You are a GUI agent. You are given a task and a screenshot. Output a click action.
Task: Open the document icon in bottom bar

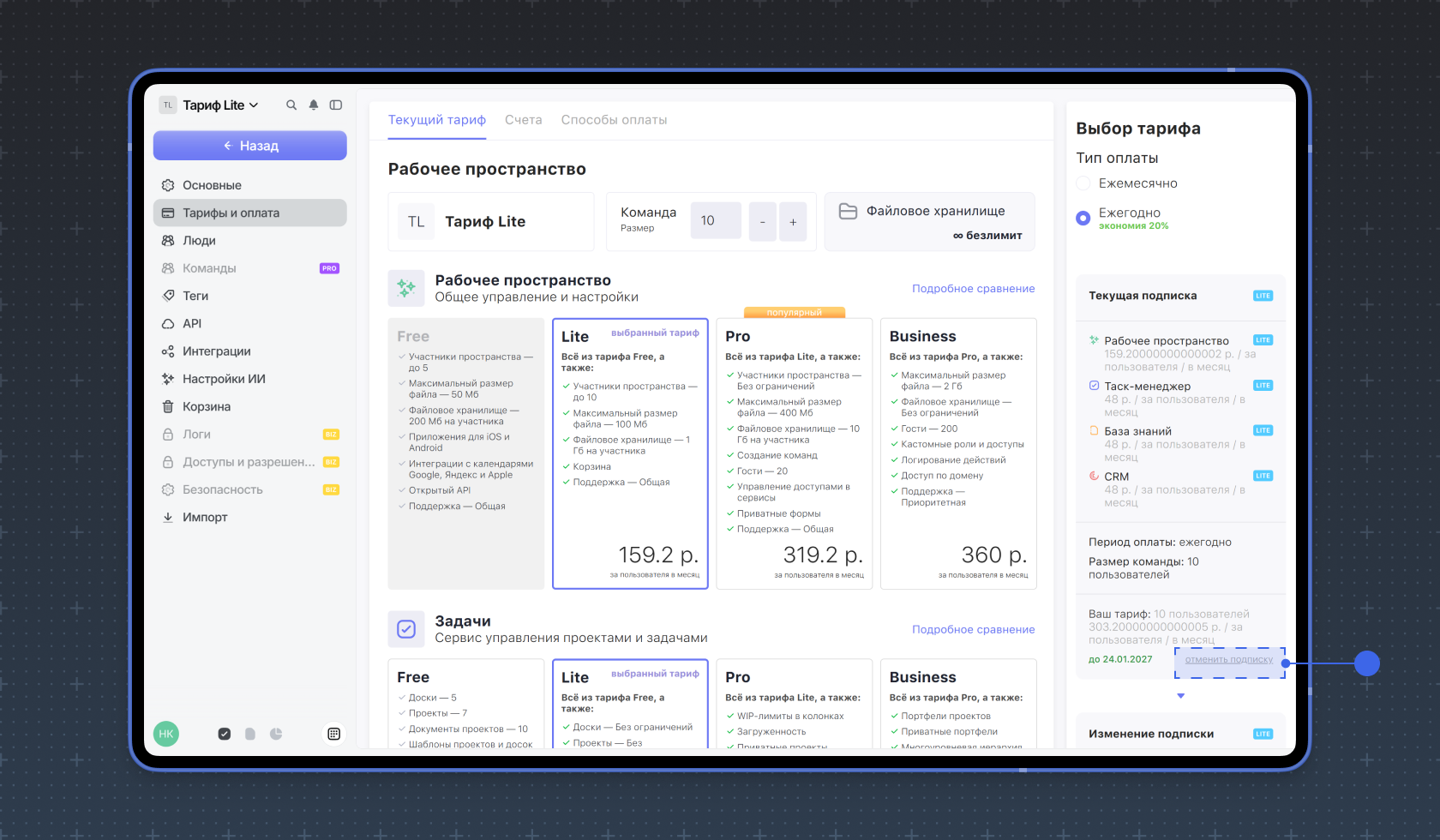[250, 734]
